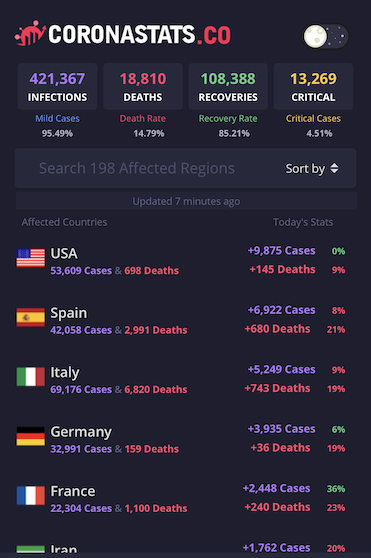Click the Italy flag icon

[31, 377]
